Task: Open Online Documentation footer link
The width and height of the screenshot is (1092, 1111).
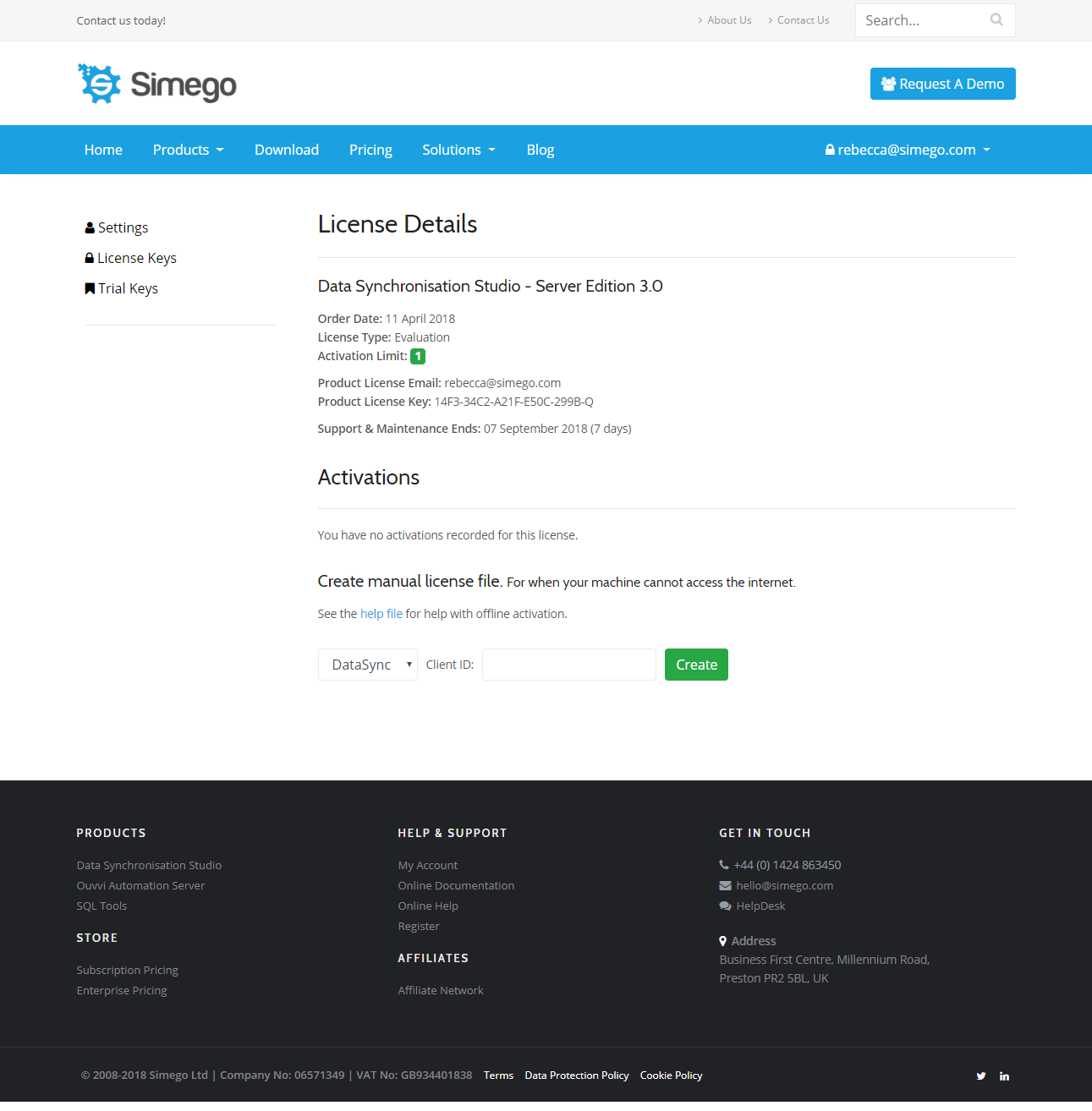Action: pos(456,885)
